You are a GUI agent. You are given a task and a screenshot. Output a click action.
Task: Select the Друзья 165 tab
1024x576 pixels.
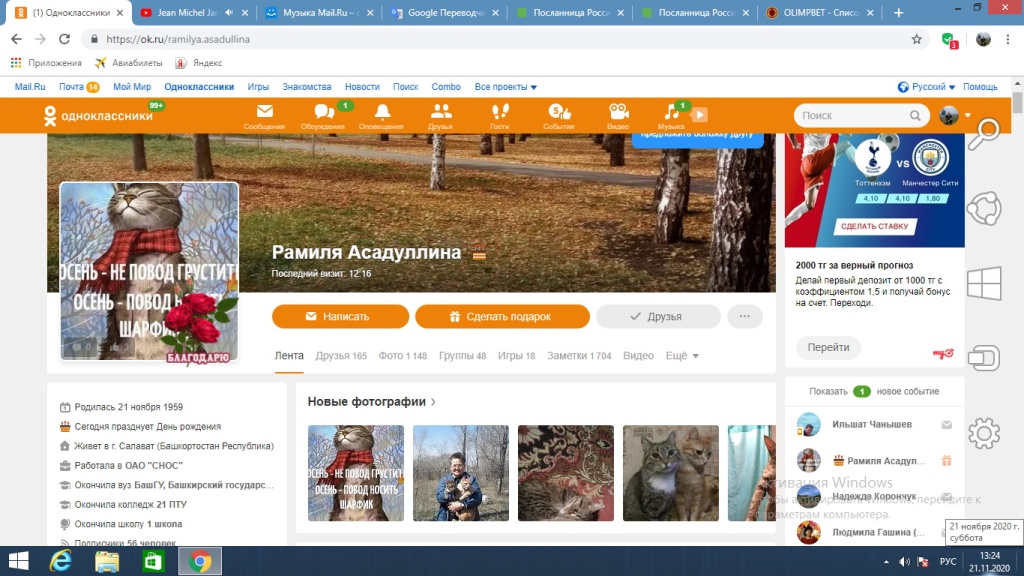point(341,356)
